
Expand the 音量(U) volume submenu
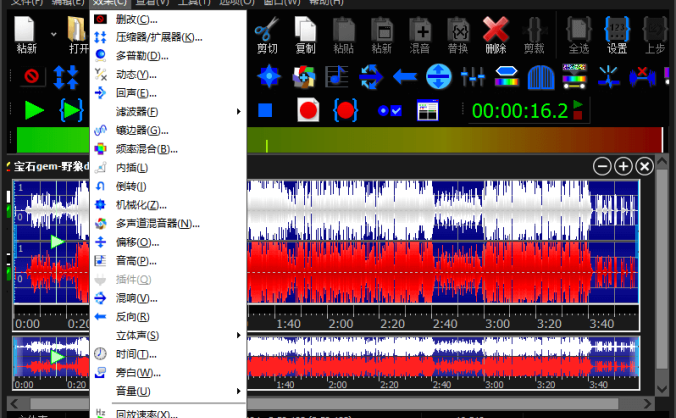[168, 391]
